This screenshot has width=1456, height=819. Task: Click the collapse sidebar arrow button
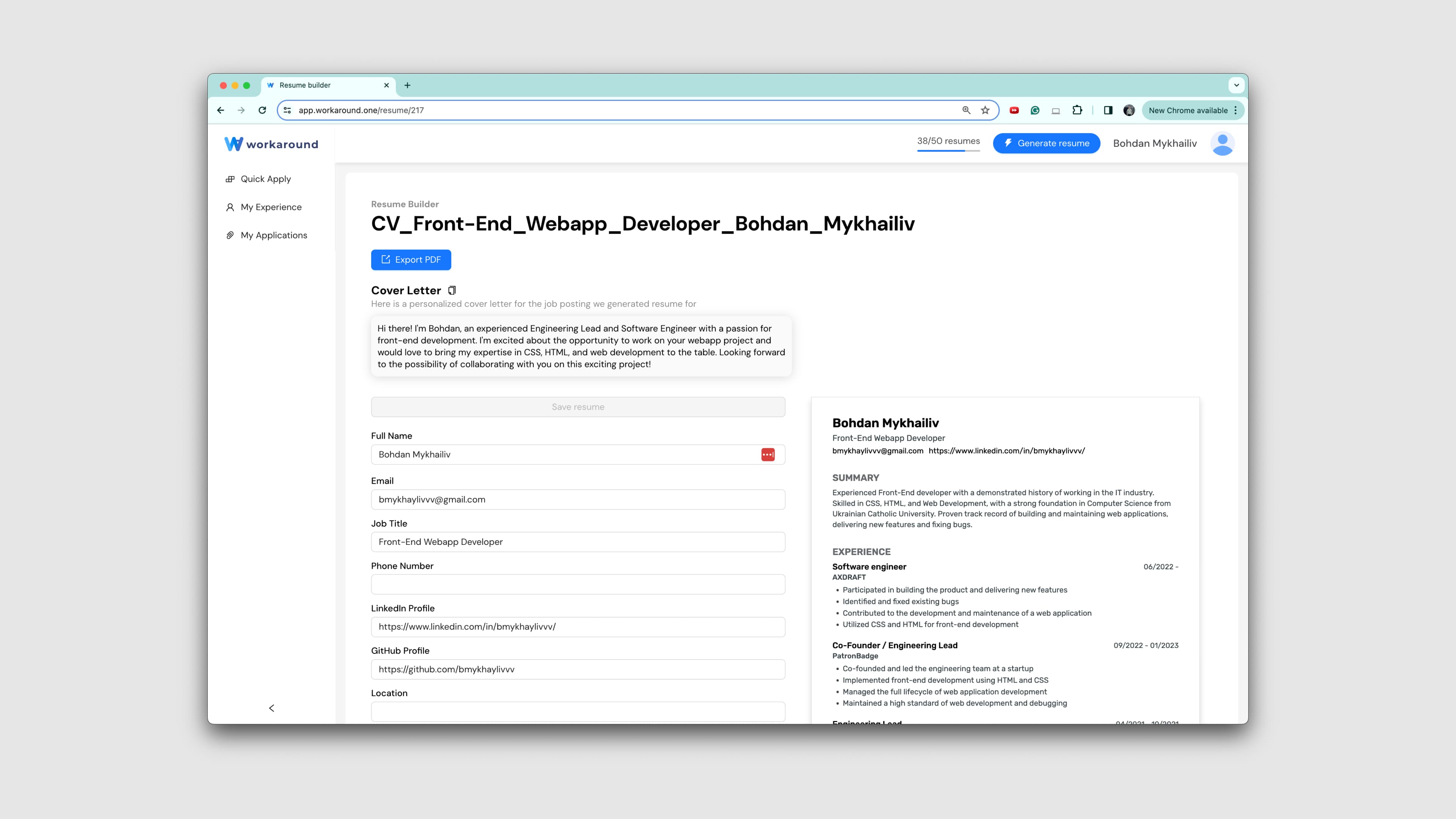271,708
